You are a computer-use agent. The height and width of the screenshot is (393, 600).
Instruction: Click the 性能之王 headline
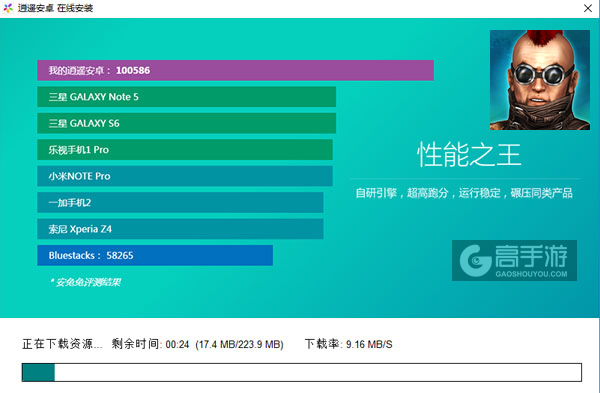tap(469, 155)
